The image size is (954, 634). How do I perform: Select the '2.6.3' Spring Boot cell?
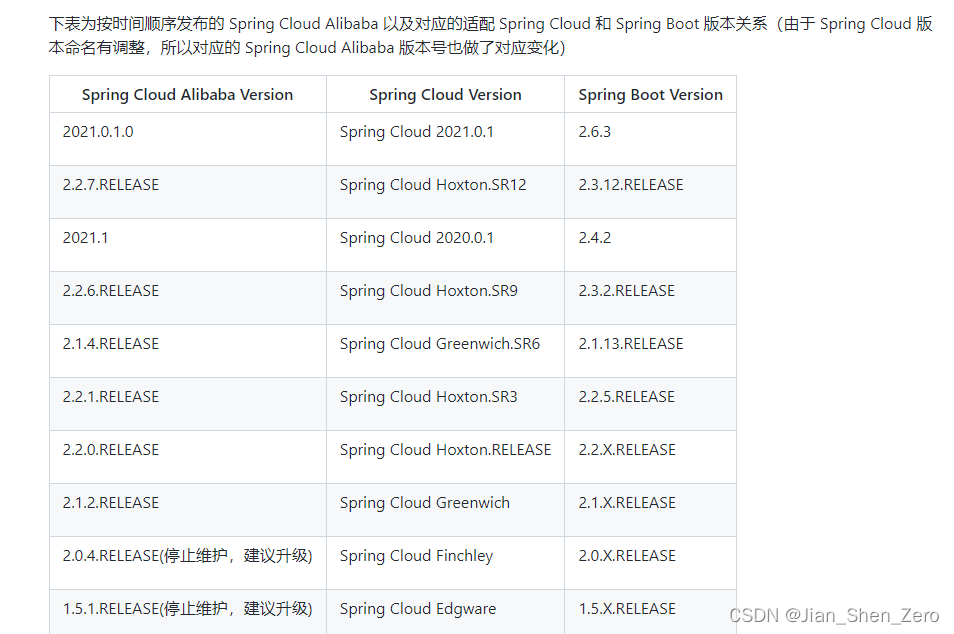click(x=650, y=139)
